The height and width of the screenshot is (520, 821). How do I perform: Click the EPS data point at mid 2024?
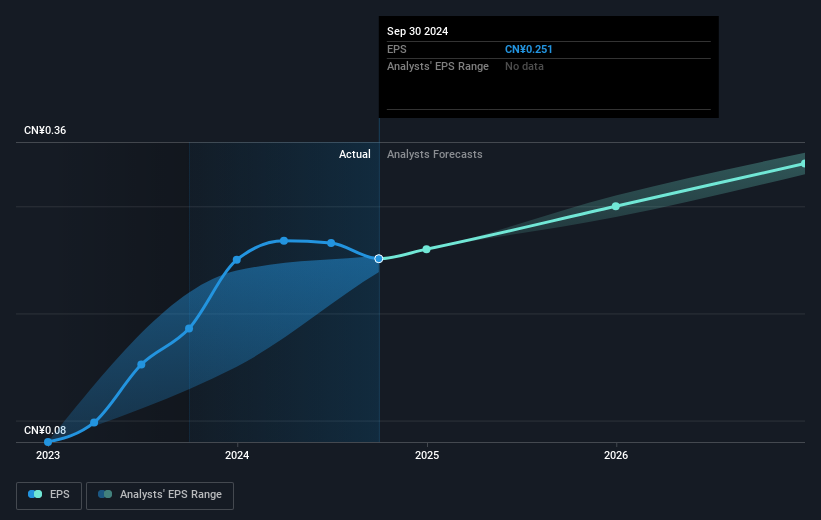coord(331,243)
